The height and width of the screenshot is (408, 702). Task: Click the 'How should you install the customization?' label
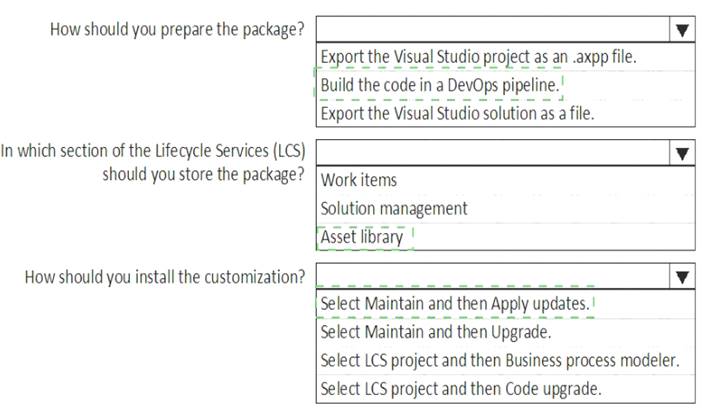165,277
